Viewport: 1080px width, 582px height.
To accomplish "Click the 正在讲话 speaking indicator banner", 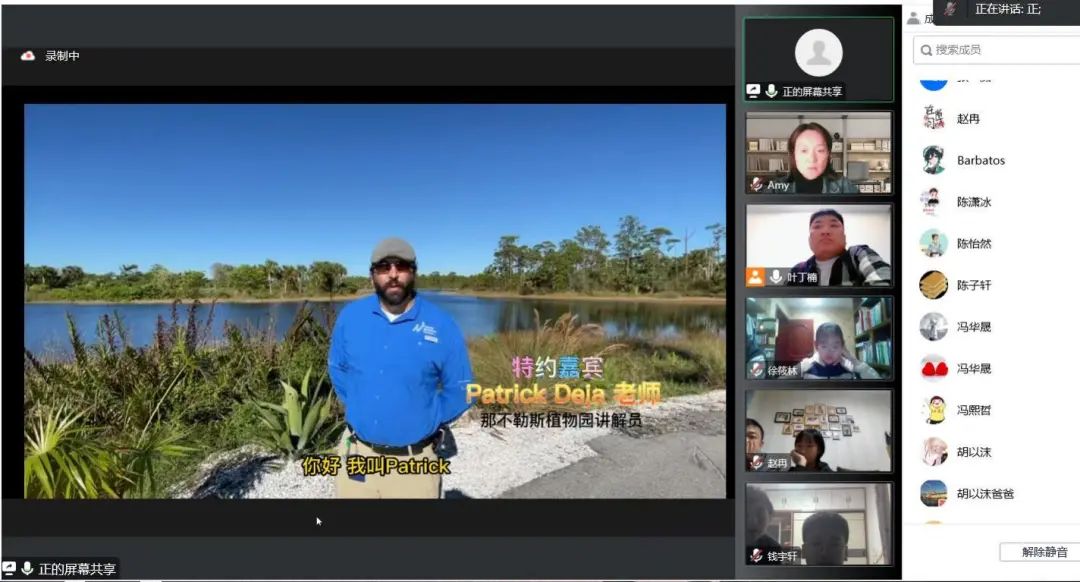I will click(x=1006, y=10).
